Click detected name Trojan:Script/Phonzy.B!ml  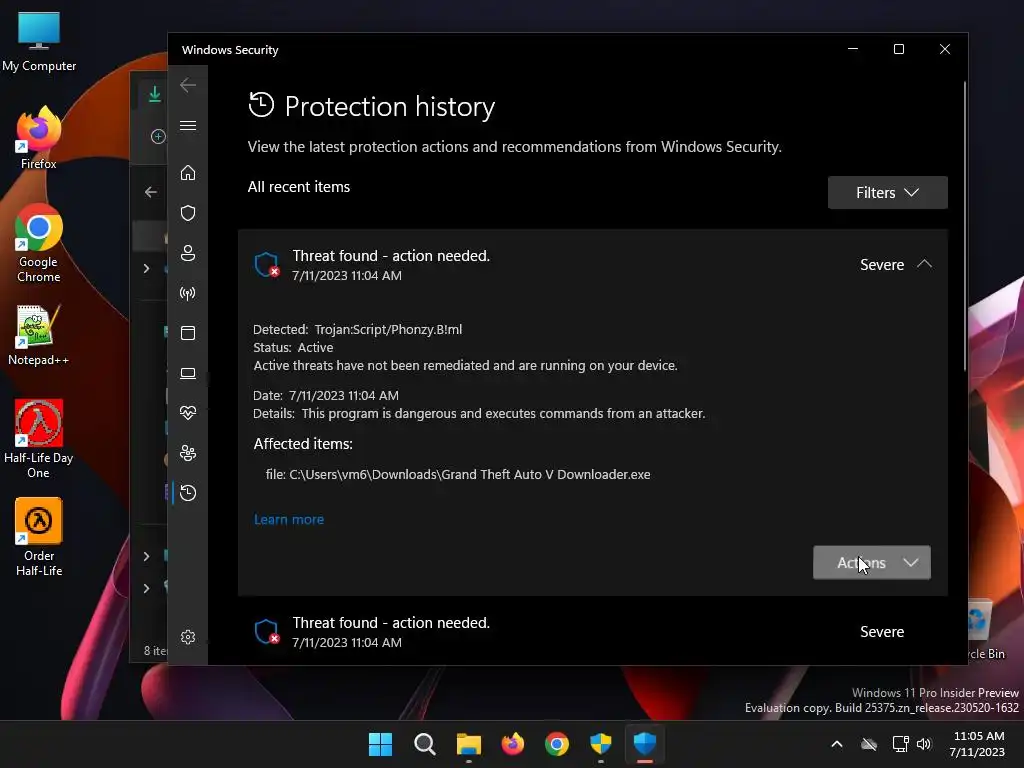tap(388, 329)
